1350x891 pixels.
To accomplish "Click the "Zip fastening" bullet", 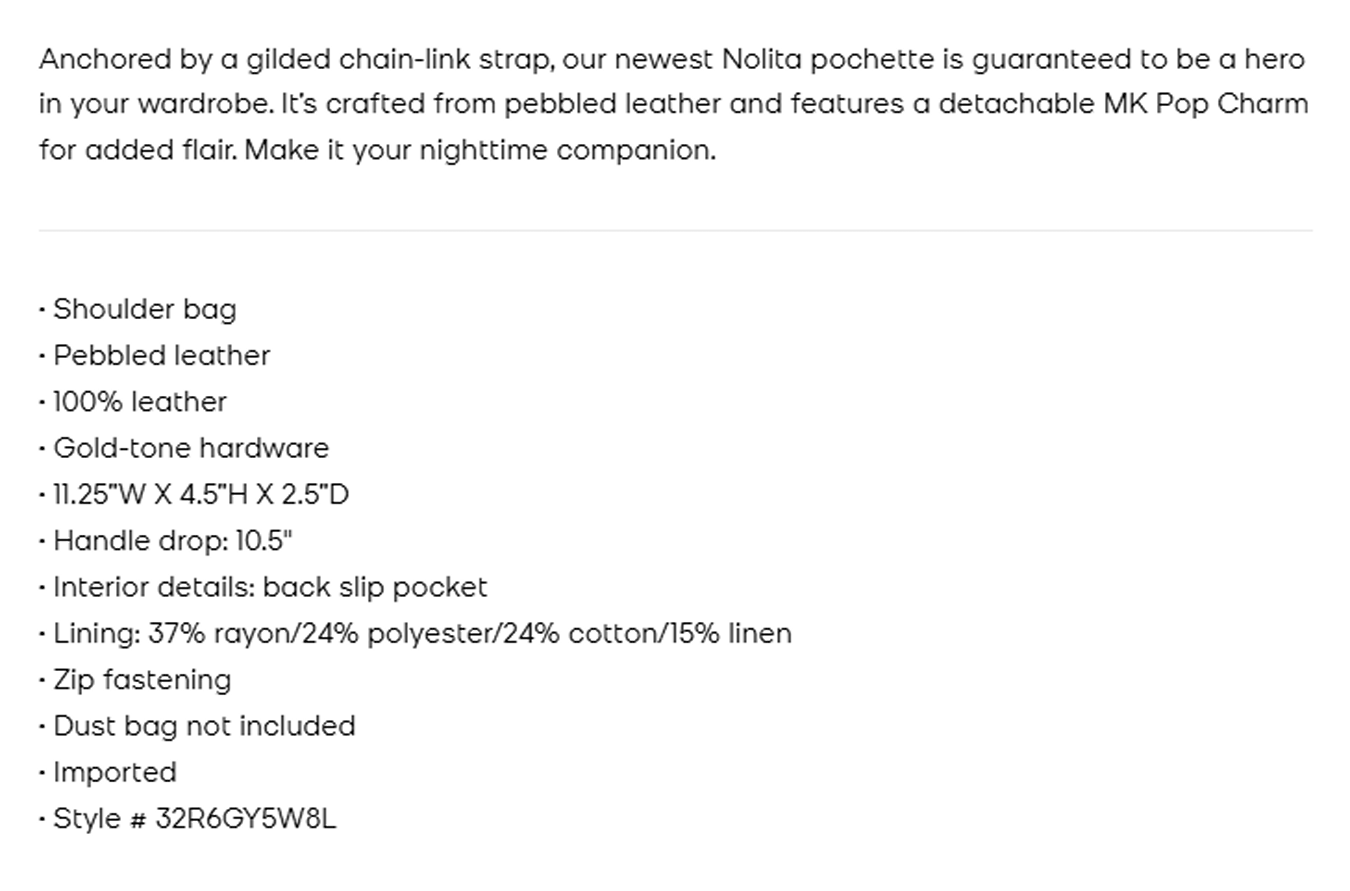I will [141, 680].
